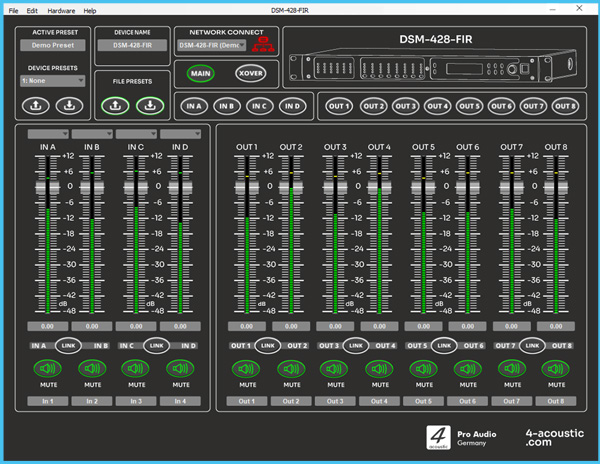Image resolution: width=600 pixels, height=464 pixels.
Task: Click the red network connect icon
Action: click(263, 46)
